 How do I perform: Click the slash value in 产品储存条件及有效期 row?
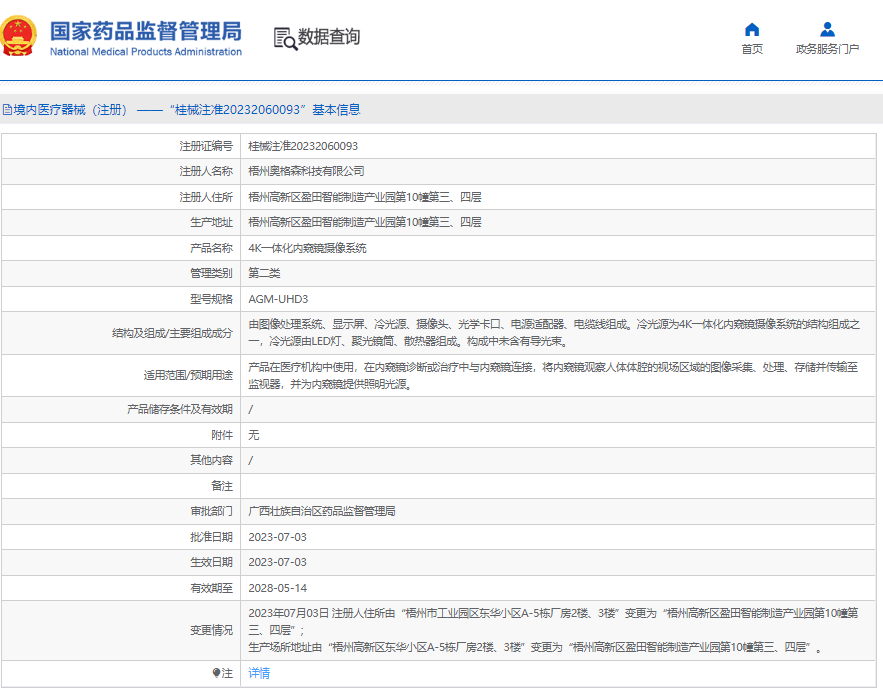tap(251, 410)
